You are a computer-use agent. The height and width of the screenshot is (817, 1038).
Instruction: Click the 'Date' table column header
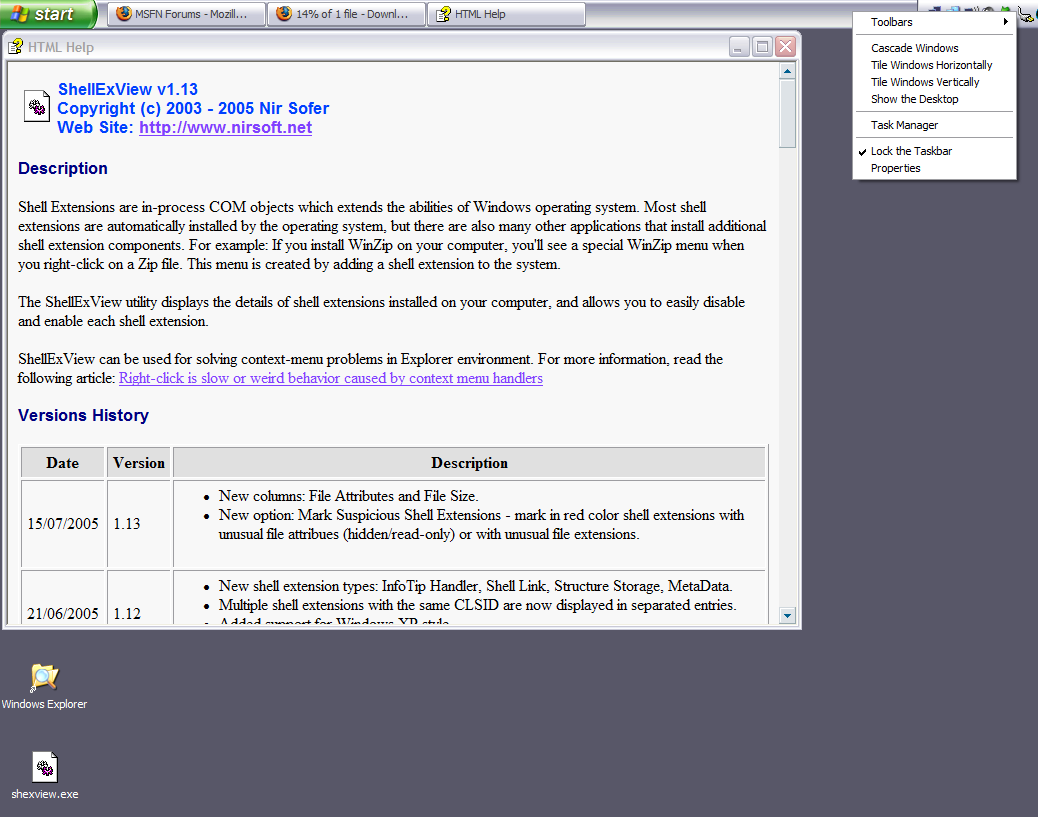pyautogui.click(x=62, y=463)
